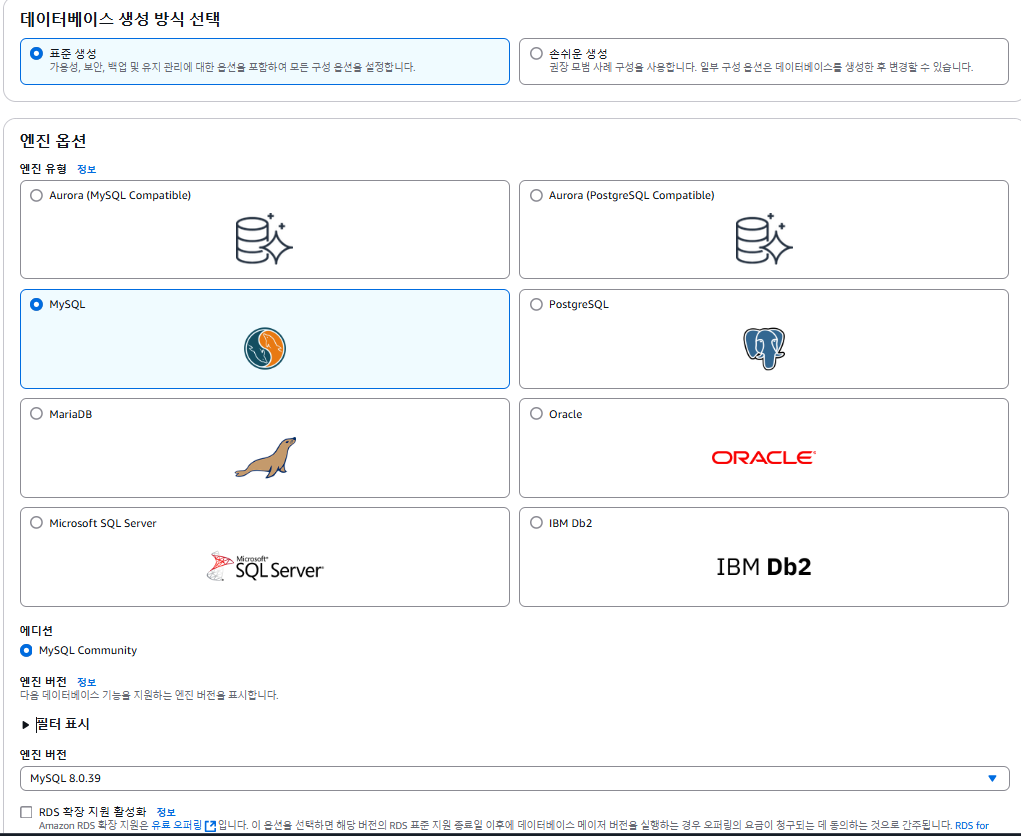Click the Aurora PostgreSQL Compatible database icon
1021x836 pixels.
pos(764,239)
